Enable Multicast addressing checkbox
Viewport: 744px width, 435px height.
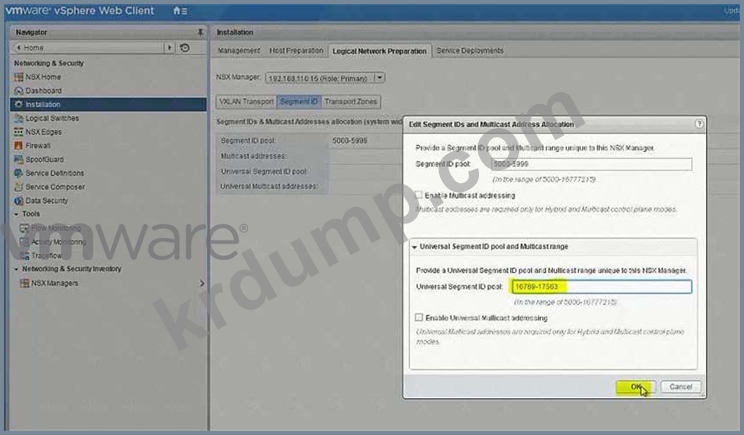click(x=418, y=195)
